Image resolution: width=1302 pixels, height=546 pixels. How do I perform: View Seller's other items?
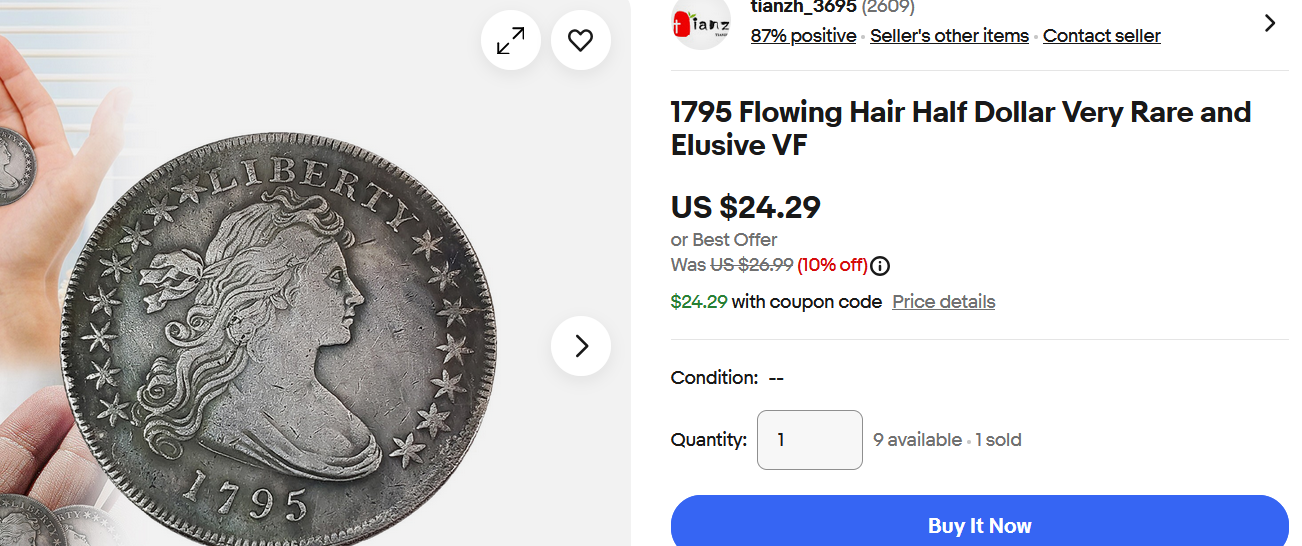949,36
